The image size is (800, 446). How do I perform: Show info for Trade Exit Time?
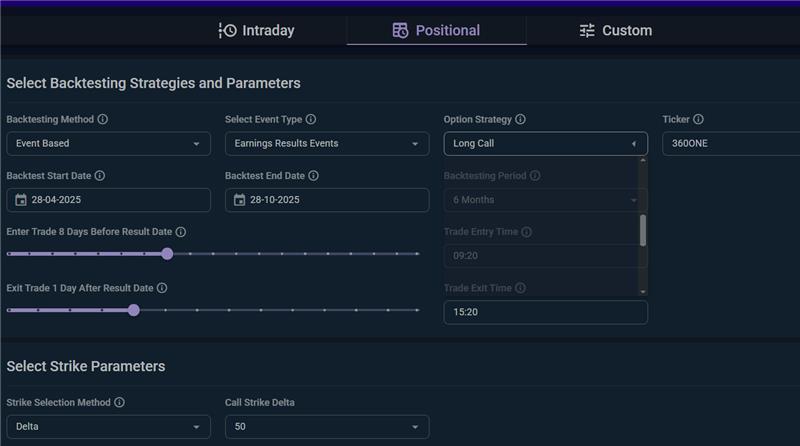(520, 288)
